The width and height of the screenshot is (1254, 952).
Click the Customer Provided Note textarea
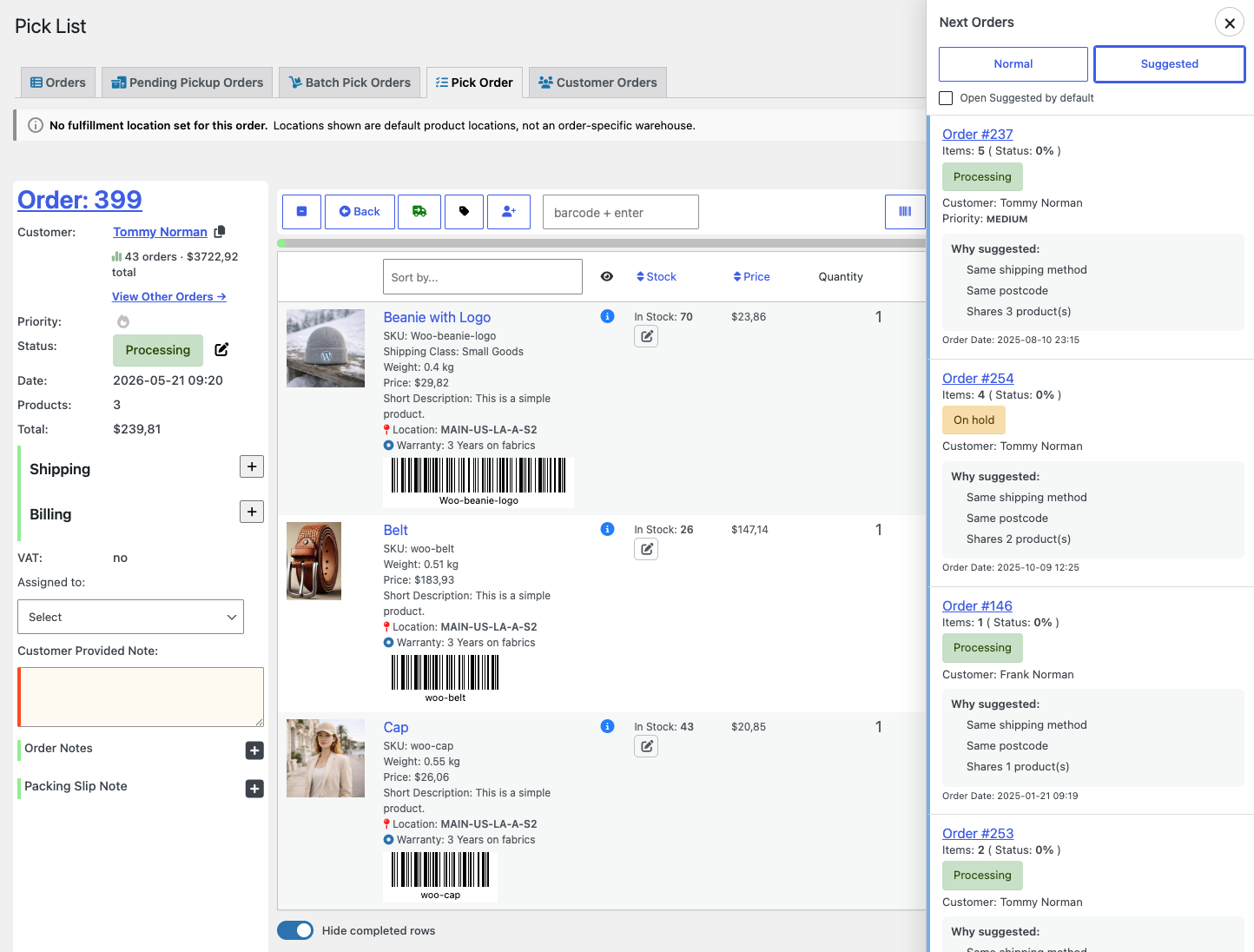tap(141, 697)
